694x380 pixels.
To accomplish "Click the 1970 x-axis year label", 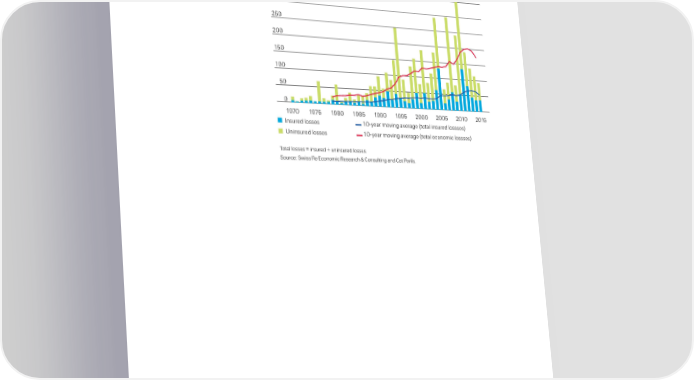I will tap(293, 111).
